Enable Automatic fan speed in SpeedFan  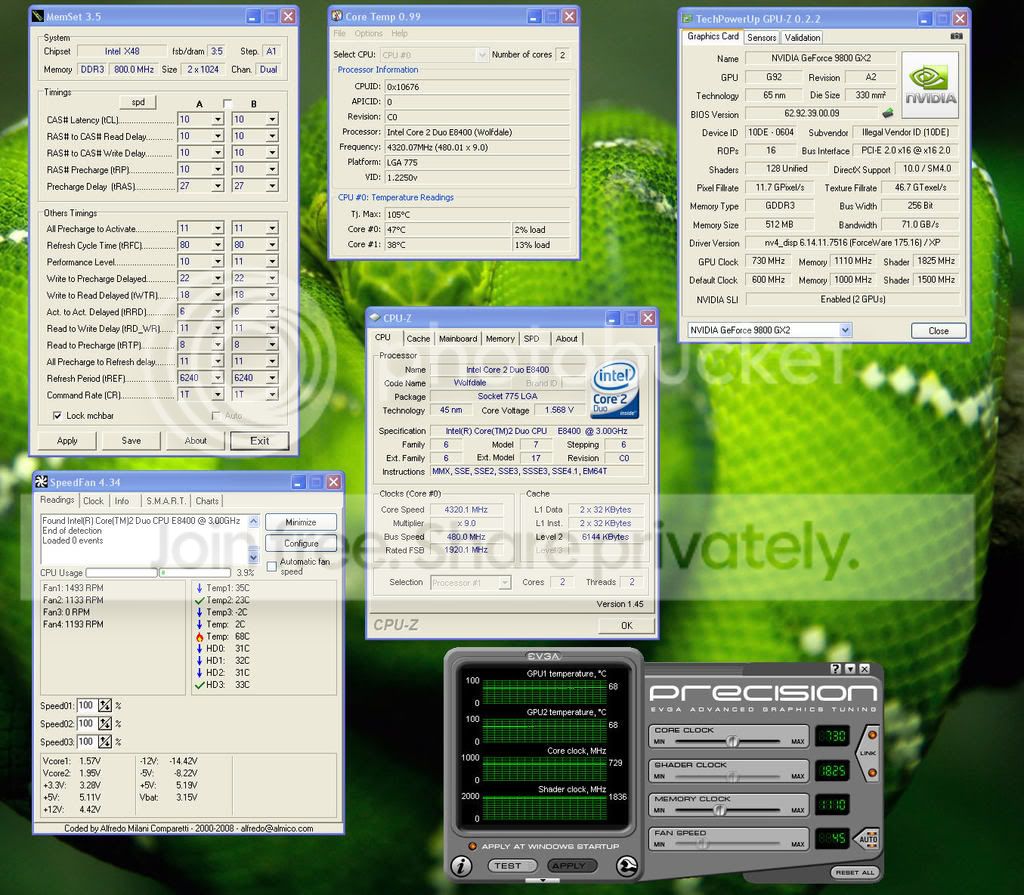[x=272, y=566]
